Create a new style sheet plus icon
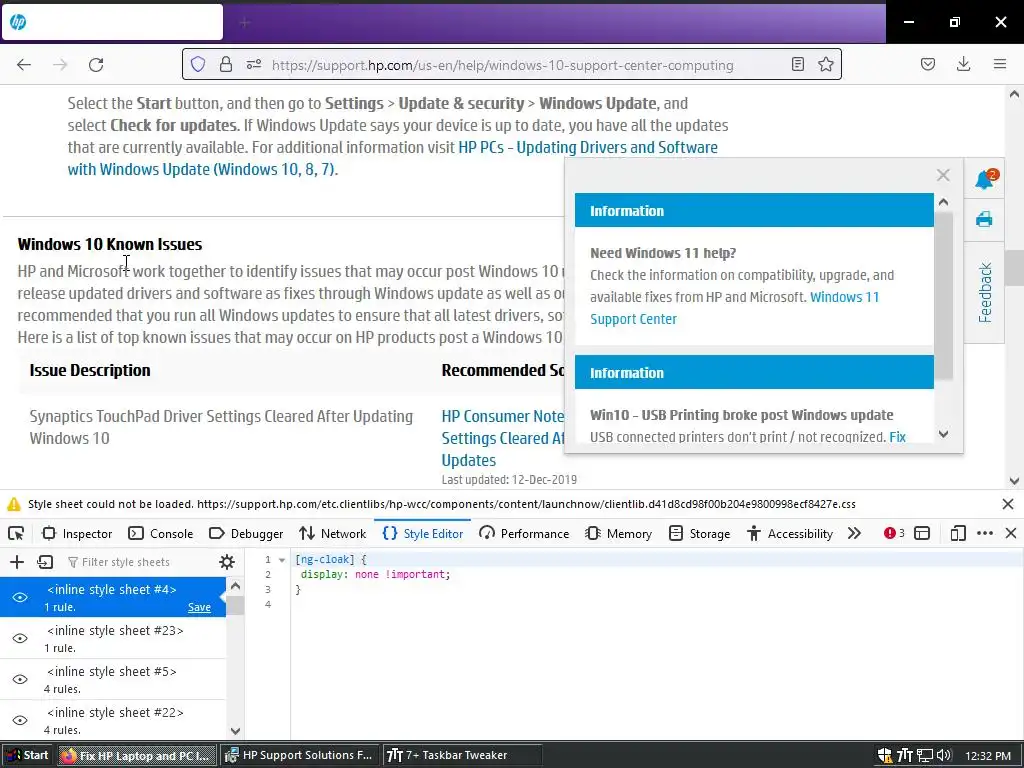 (x=17, y=562)
